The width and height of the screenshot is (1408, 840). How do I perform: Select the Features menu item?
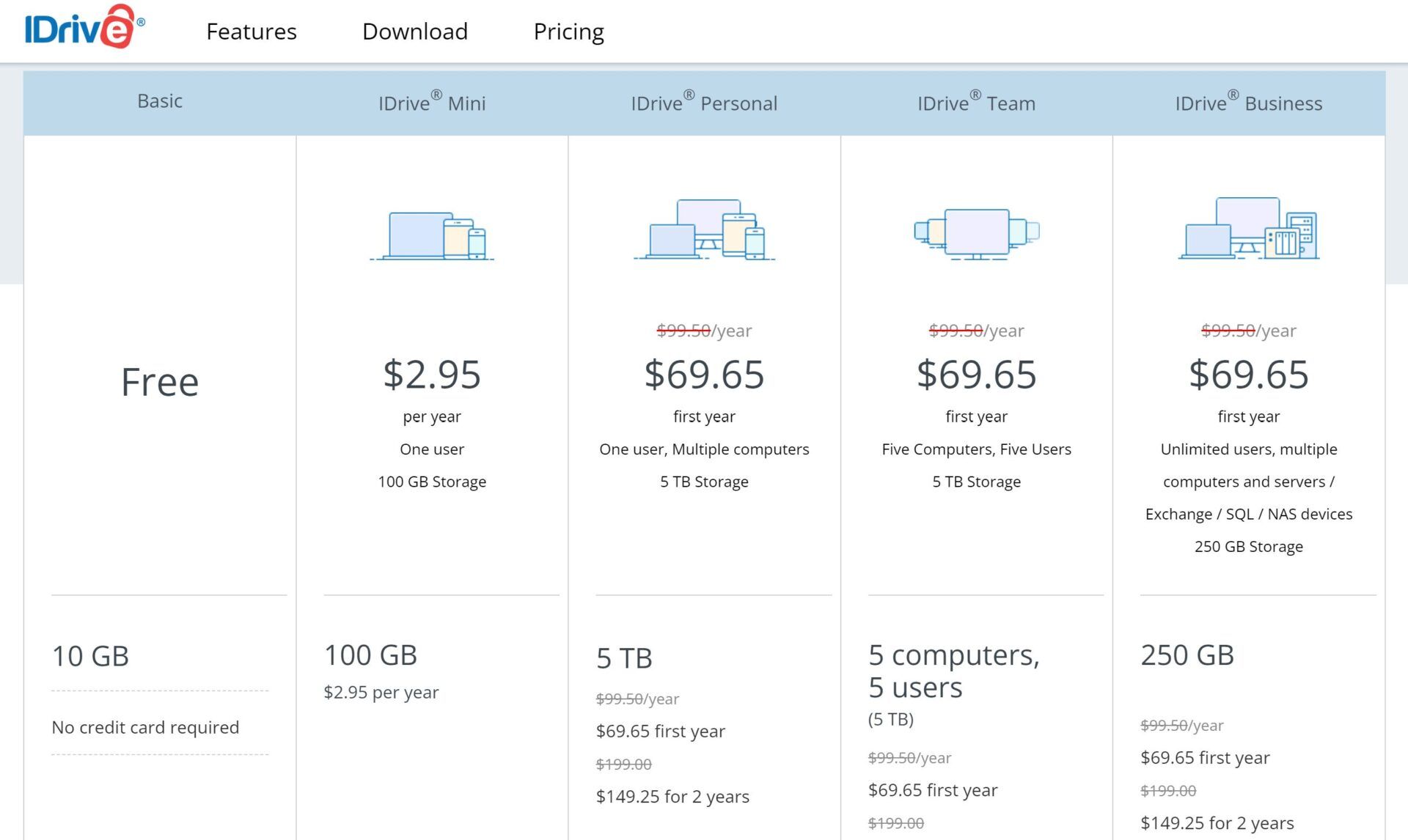(x=251, y=31)
